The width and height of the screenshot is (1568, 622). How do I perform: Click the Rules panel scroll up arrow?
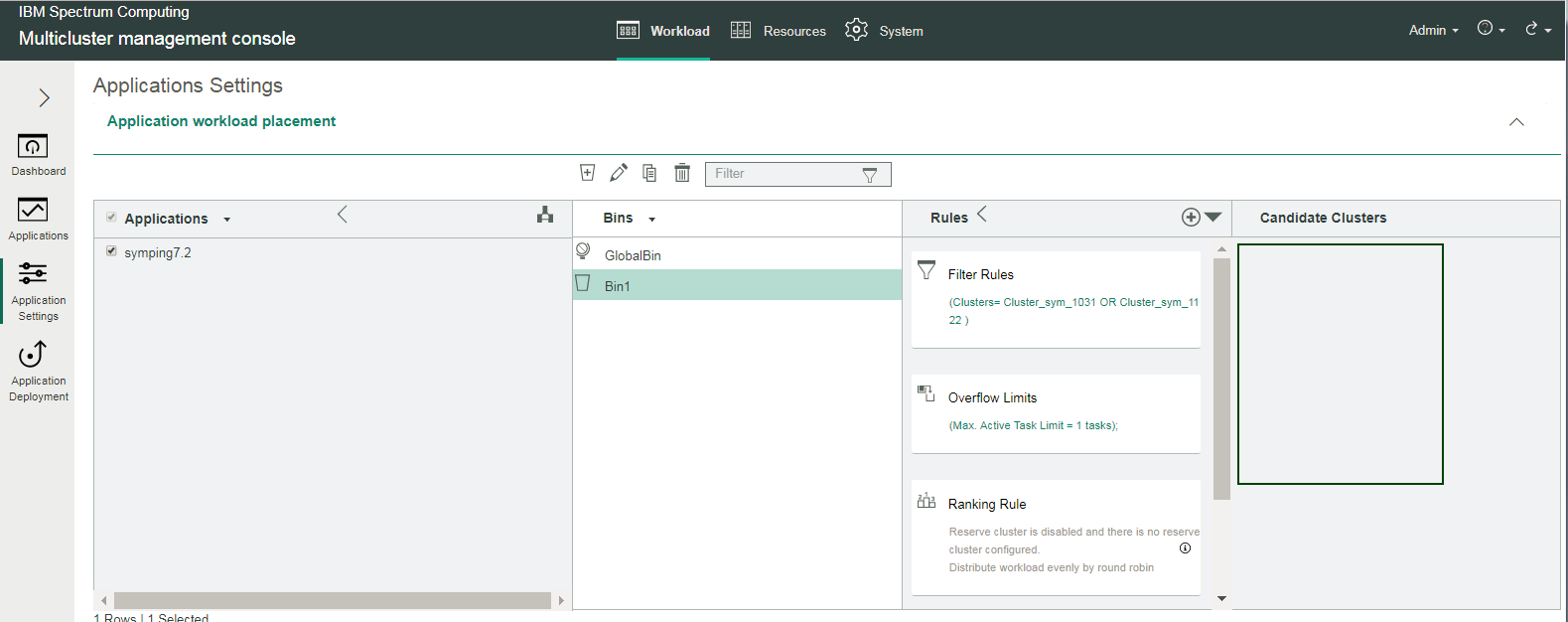[x=1221, y=249]
